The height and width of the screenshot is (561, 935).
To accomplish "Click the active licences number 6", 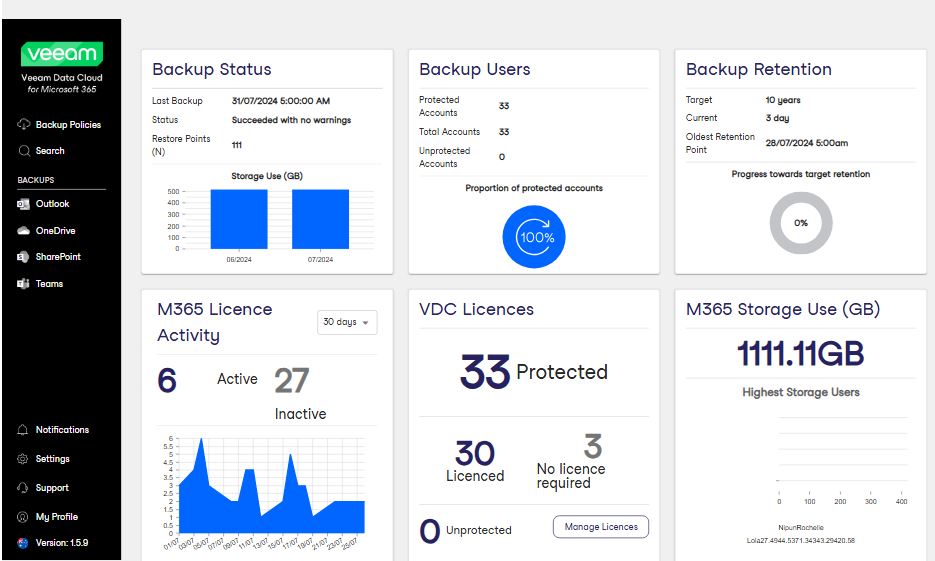I will tap(167, 380).
